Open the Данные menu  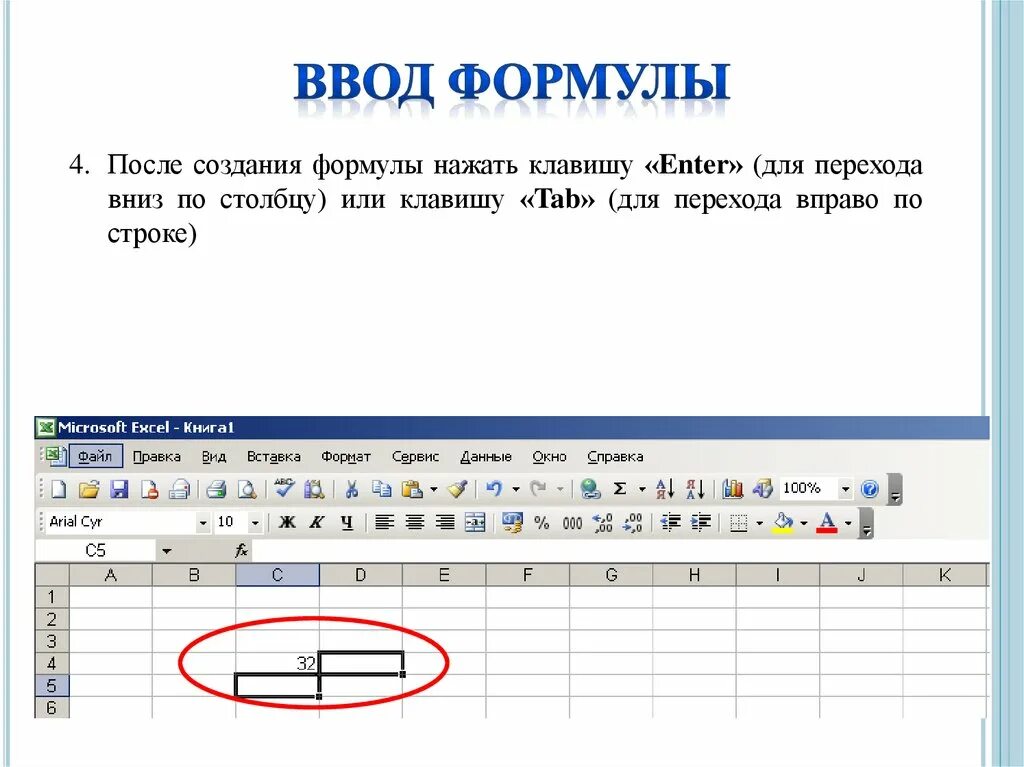click(486, 457)
